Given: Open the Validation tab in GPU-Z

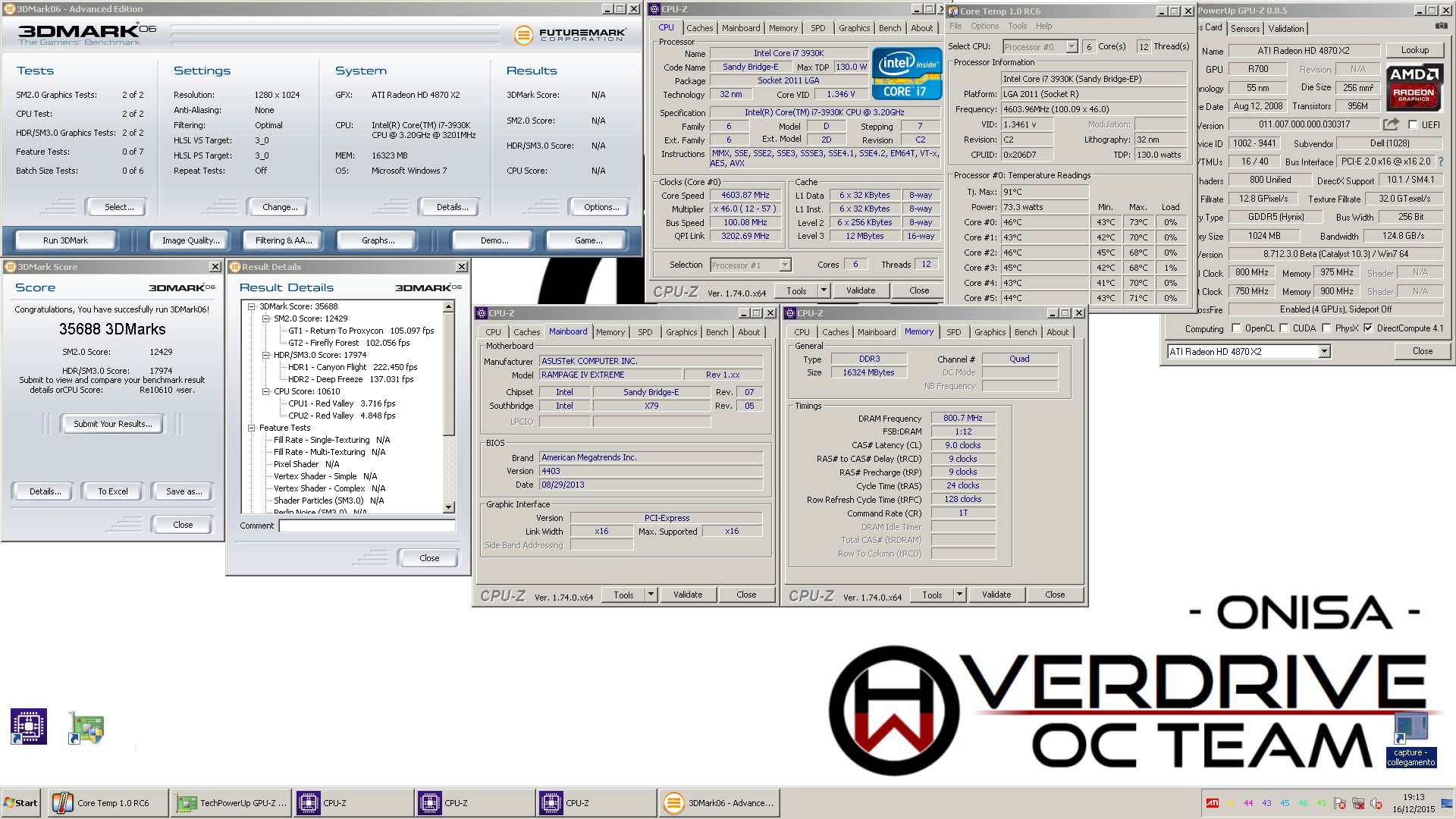Looking at the screenshot, I should [1286, 29].
